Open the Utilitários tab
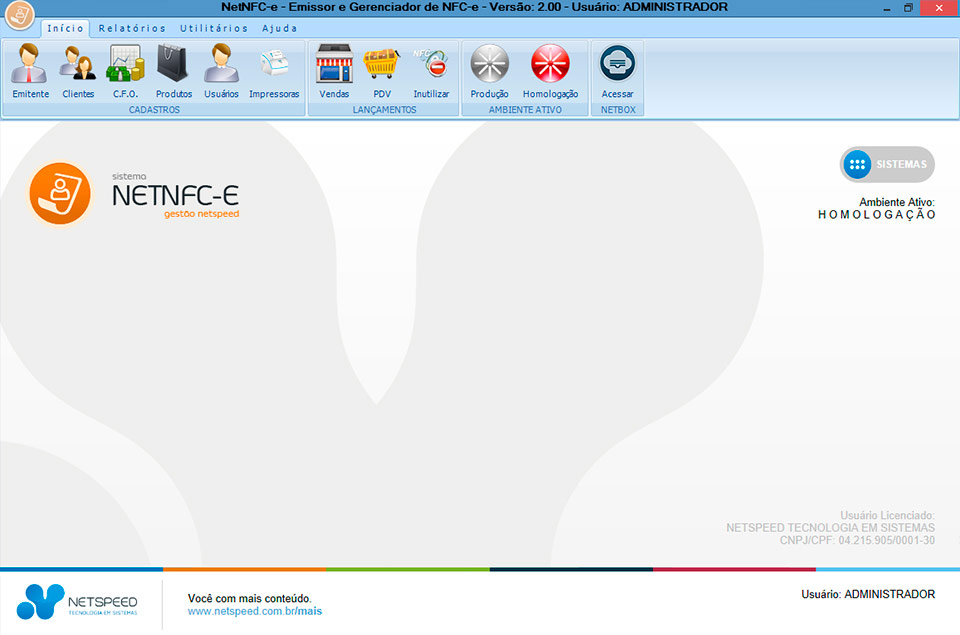Image resolution: width=960 pixels, height=635 pixels. tap(214, 28)
